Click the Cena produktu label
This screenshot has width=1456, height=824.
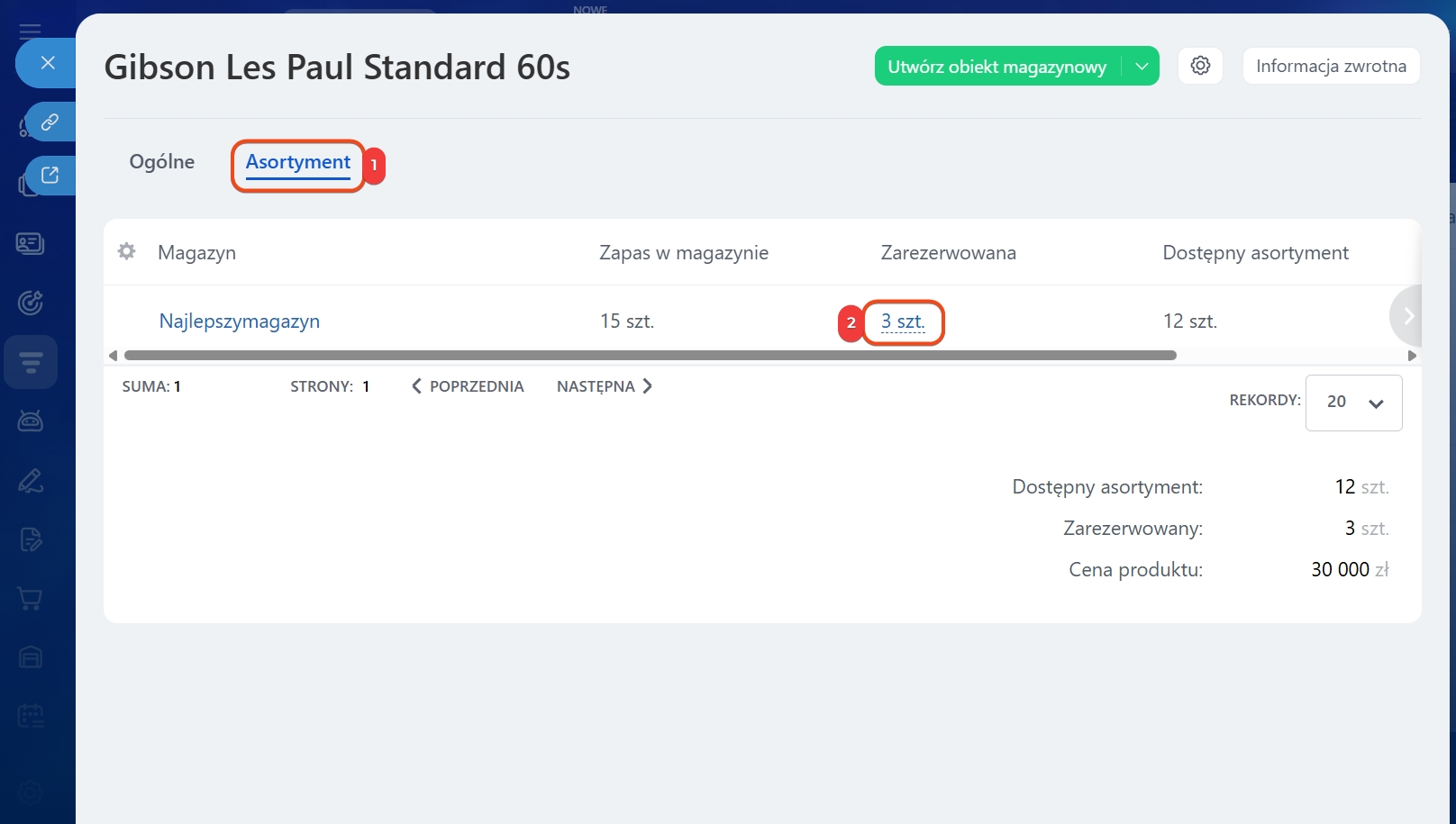(x=1135, y=569)
